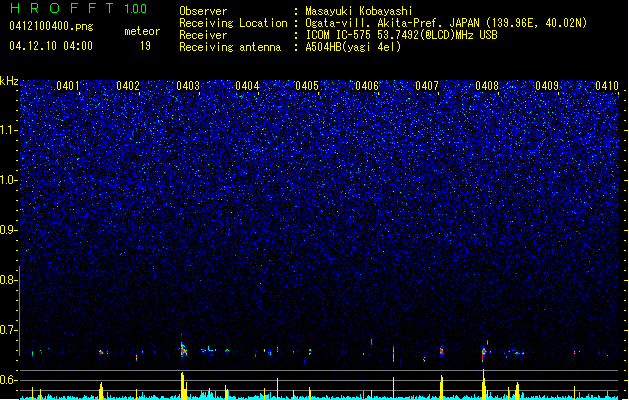Click the 'Receiver' field label
The image size is (629, 400).
coord(203,35)
